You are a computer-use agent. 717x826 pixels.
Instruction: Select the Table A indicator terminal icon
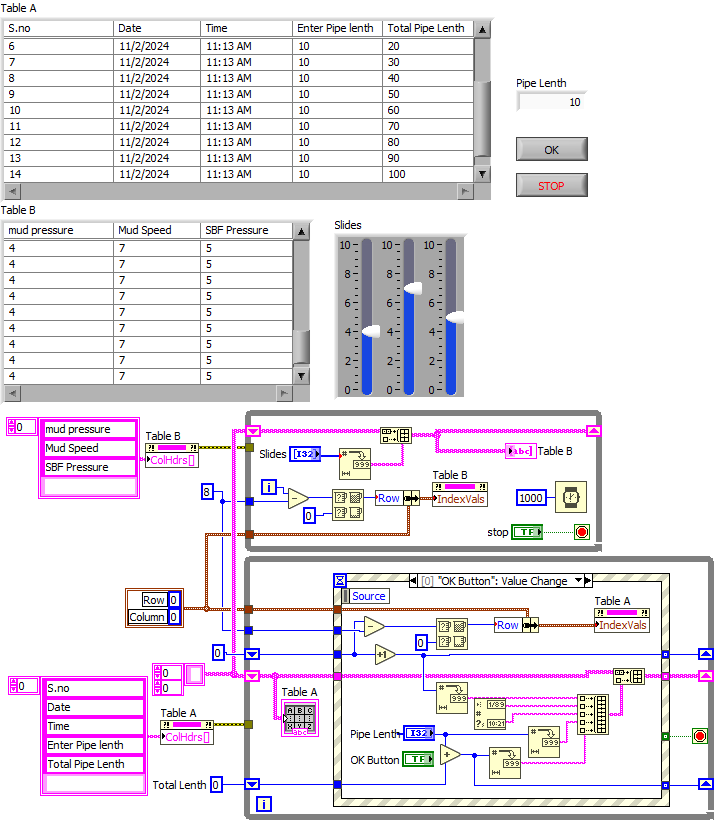[300, 717]
